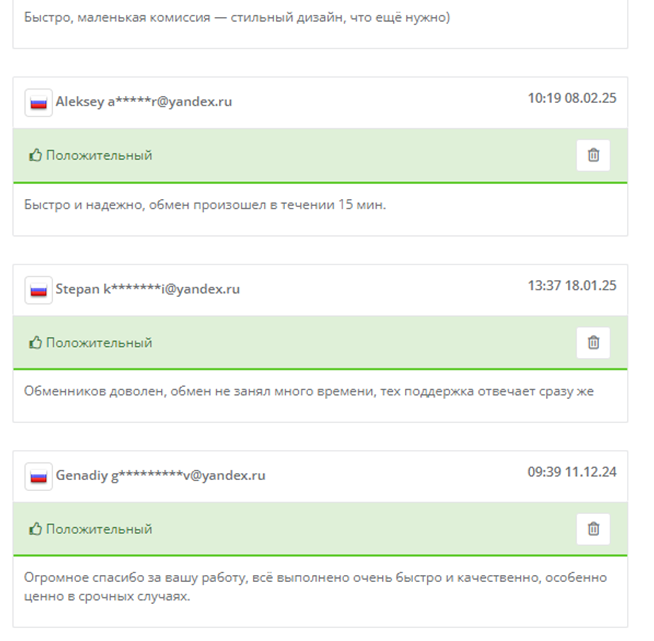Click Russian flag next to Stepan

click(x=39, y=289)
